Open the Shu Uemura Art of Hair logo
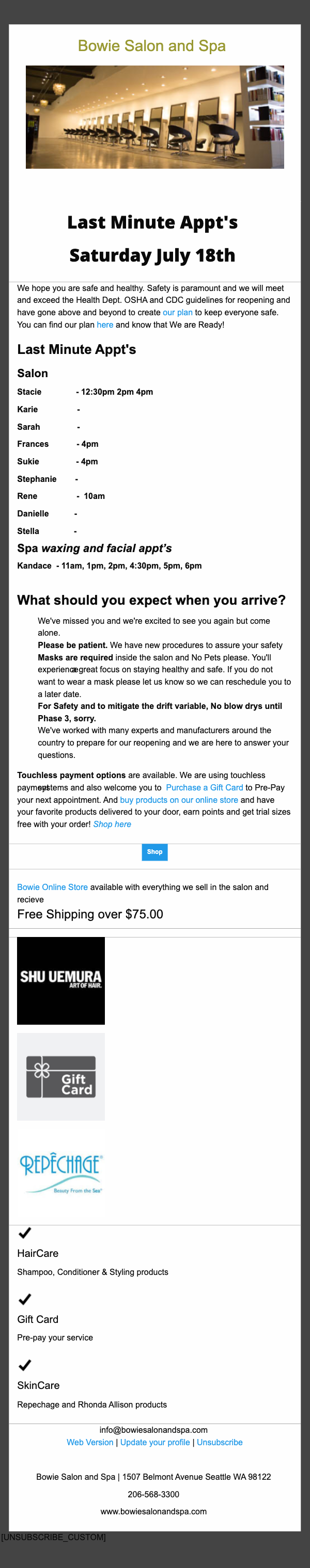Screen dimensions: 310x1568 coord(61,981)
